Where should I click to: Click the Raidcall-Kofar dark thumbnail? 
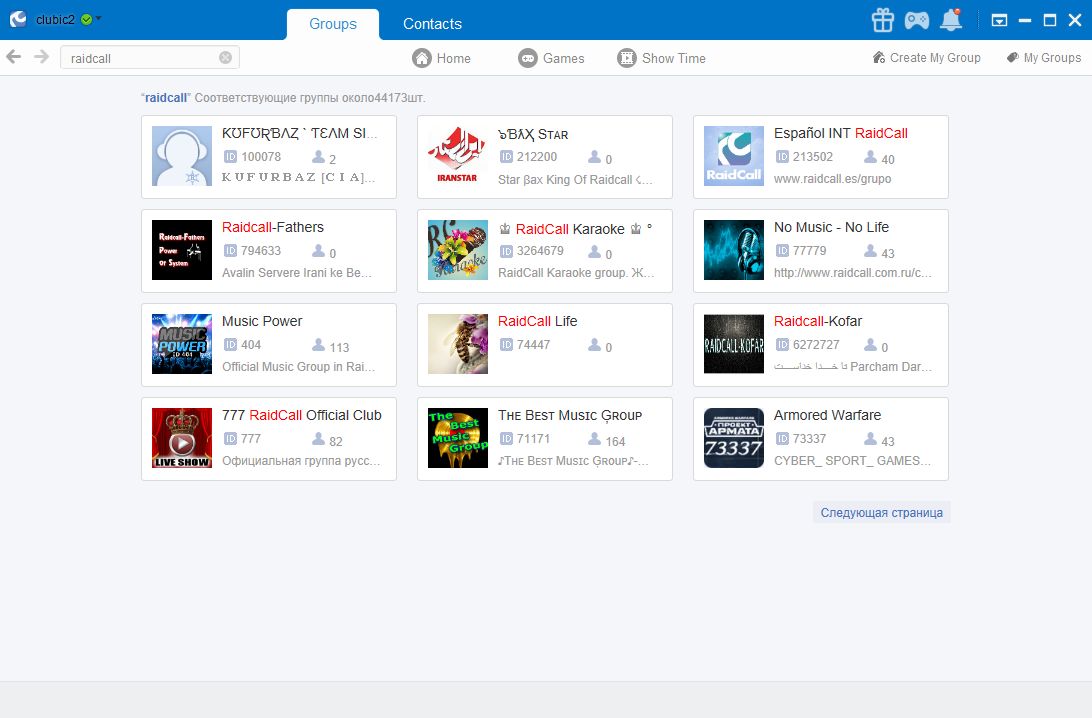tap(733, 344)
